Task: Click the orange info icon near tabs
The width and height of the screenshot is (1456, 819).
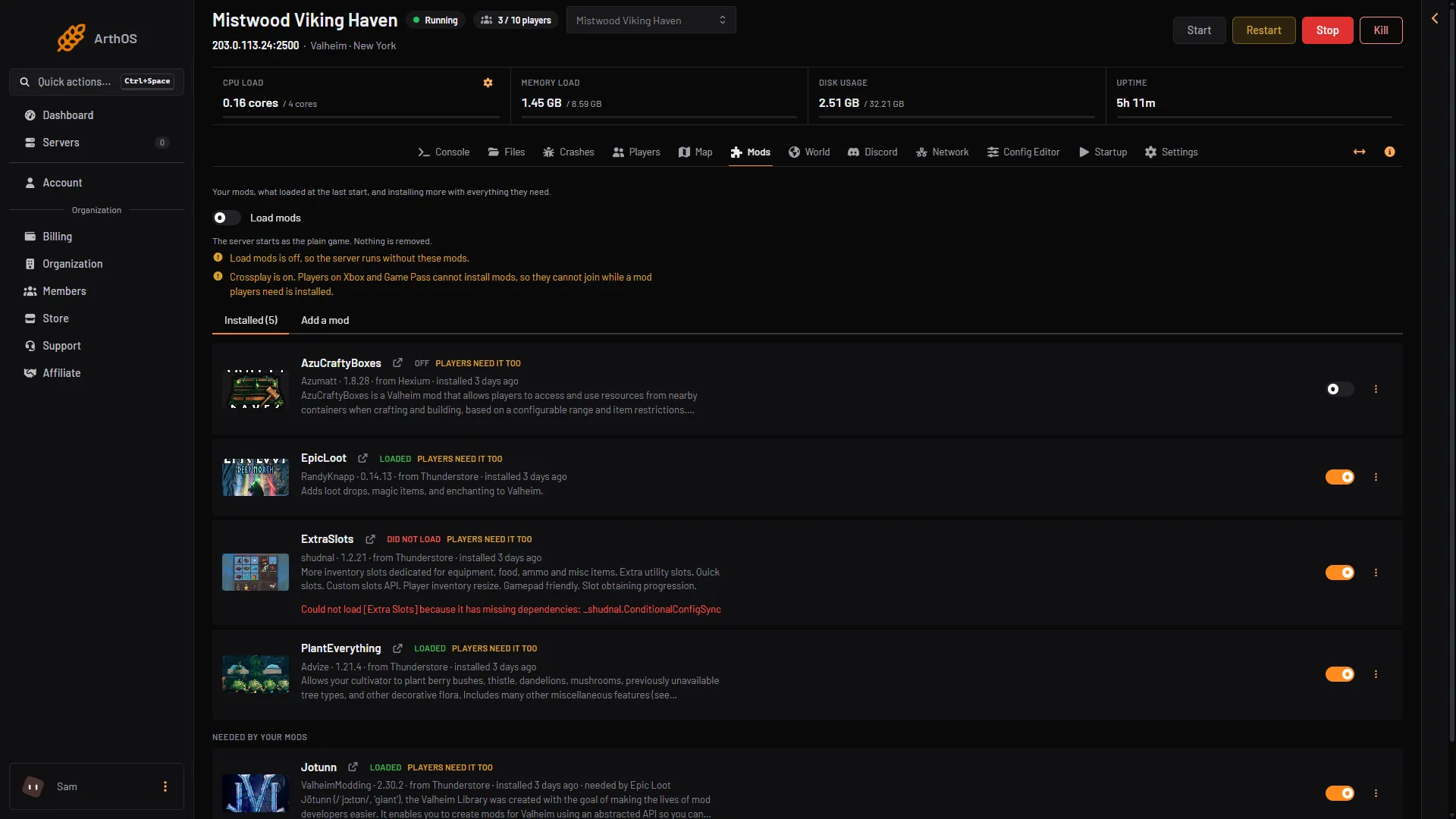Action: pos(1389,152)
